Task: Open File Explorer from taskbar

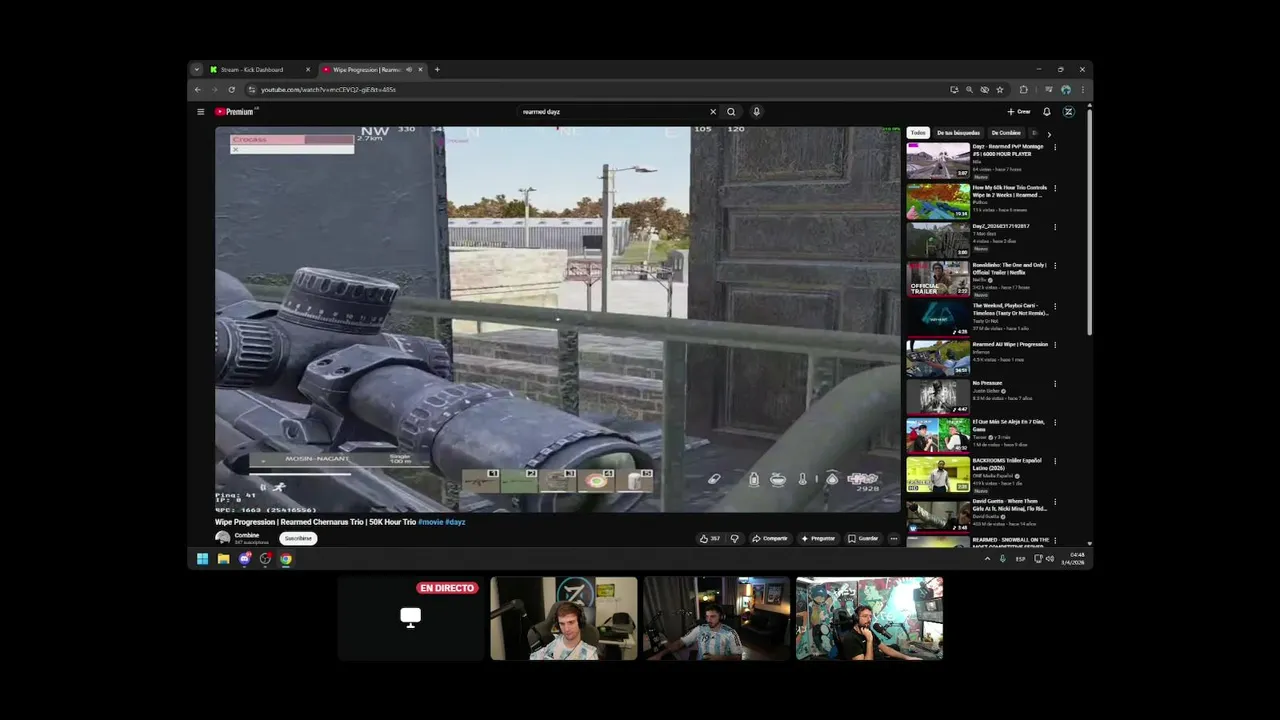Action: coord(223,559)
